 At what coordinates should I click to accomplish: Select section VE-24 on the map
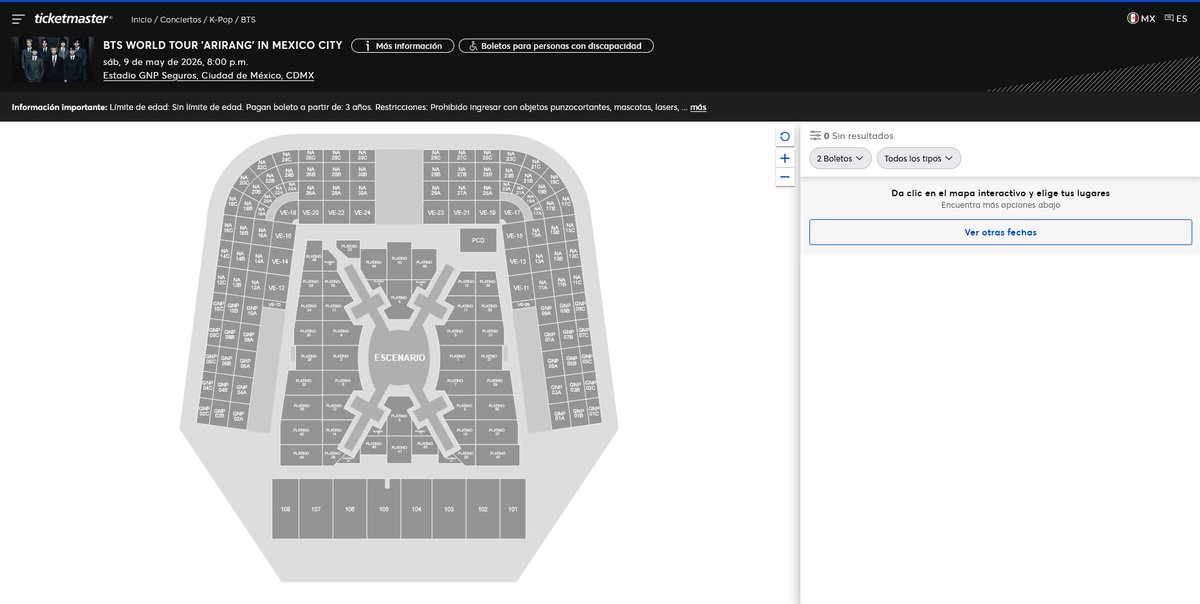pos(362,213)
